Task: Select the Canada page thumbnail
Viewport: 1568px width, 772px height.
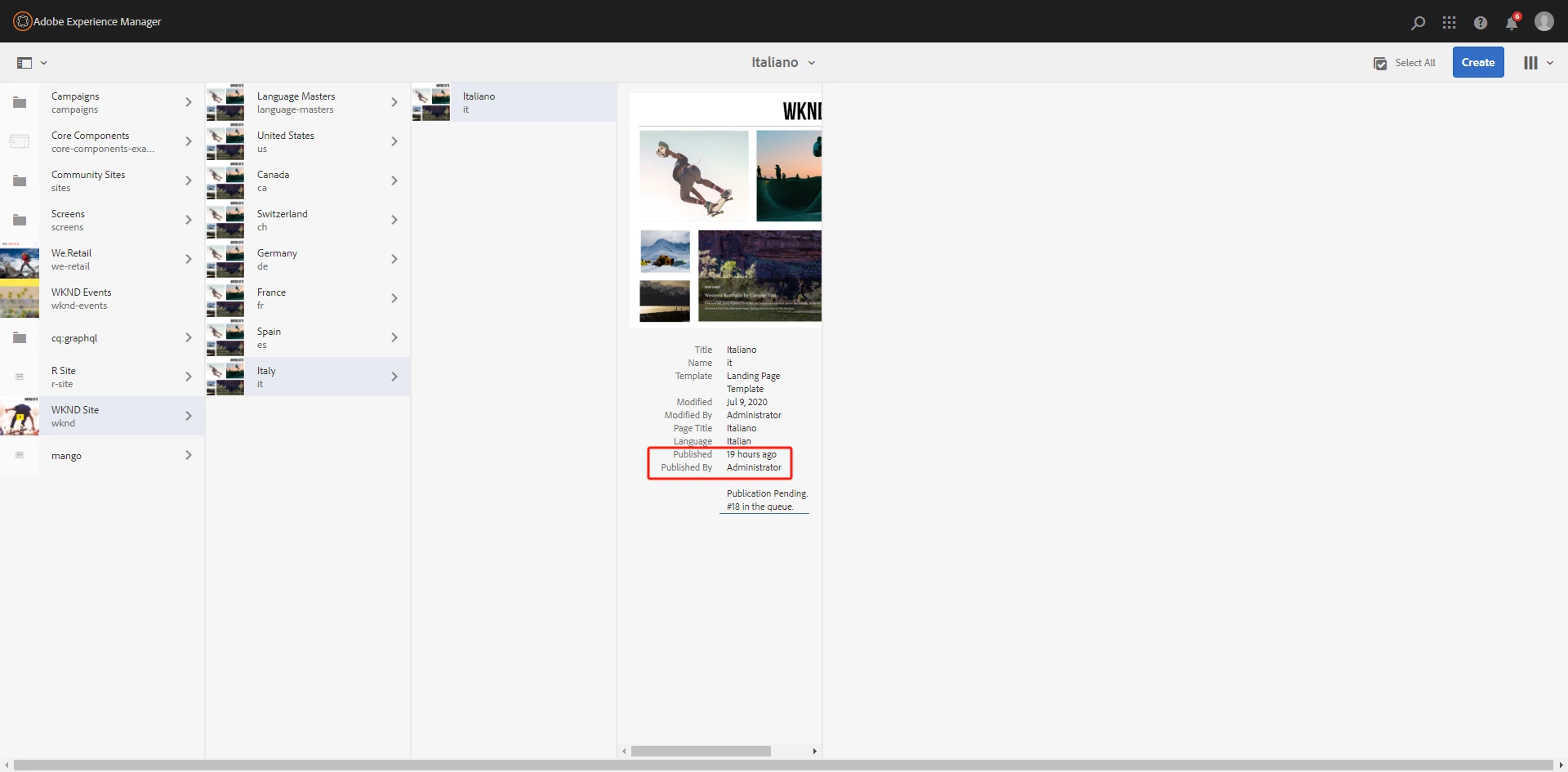Action: pyautogui.click(x=225, y=181)
